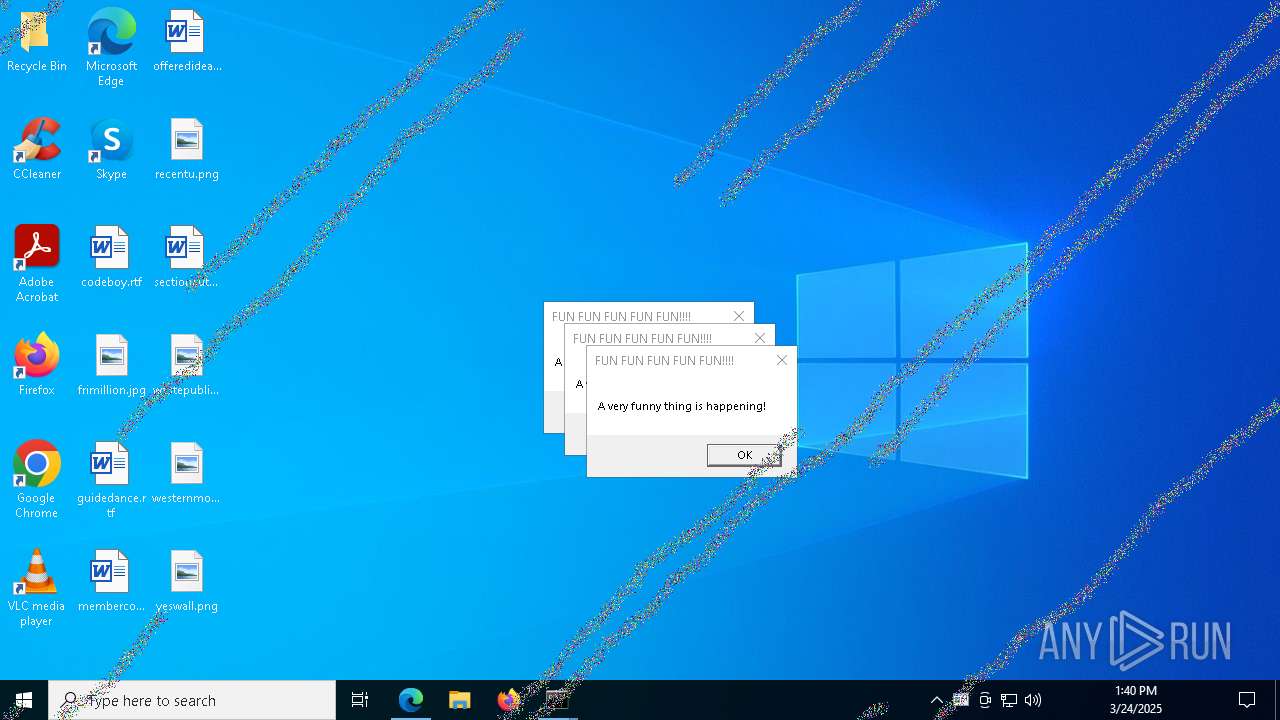Select recentu.png image file
1280x720 pixels.
pos(186,150)
